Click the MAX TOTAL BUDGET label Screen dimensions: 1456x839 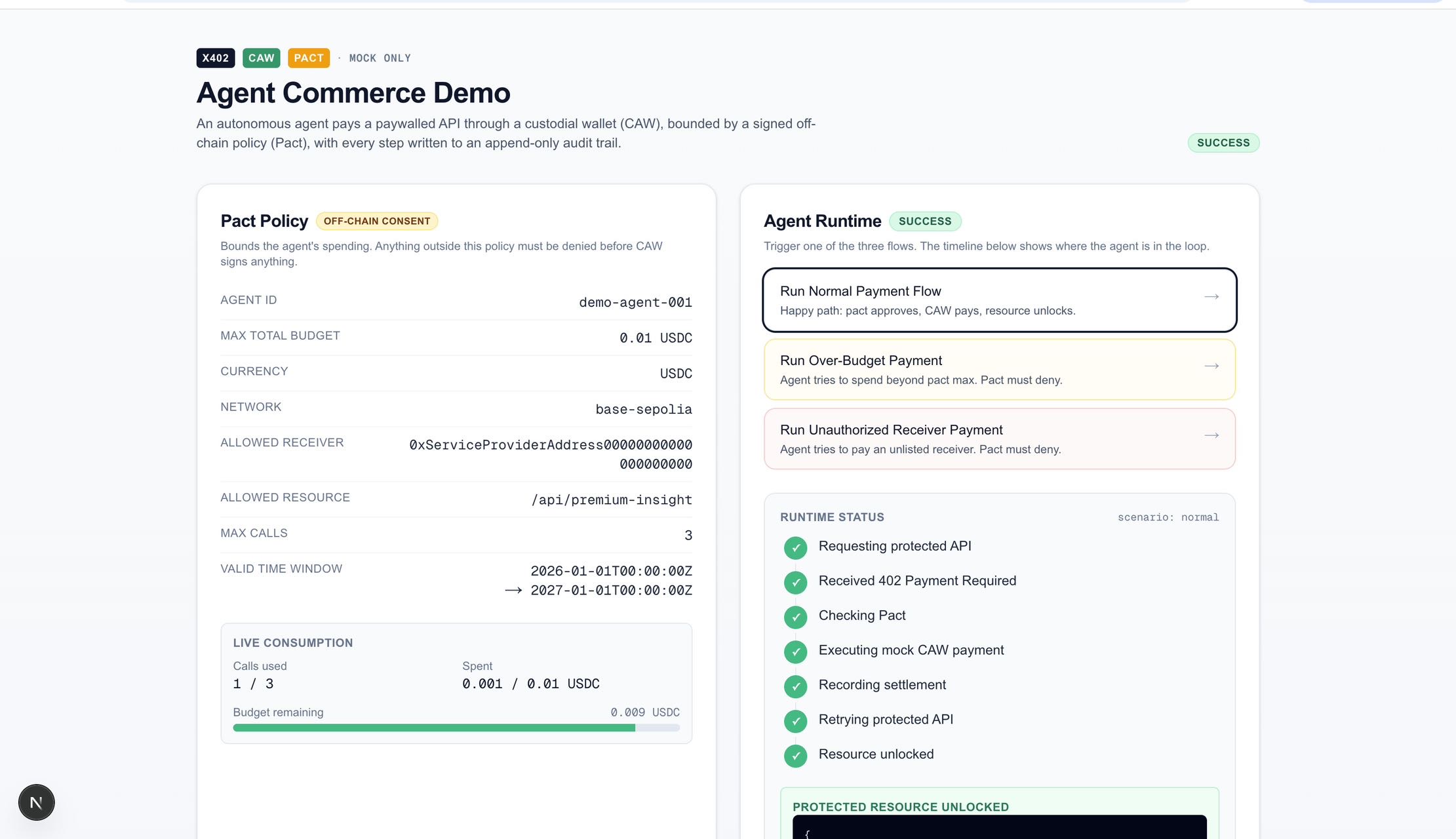[280, 336]
